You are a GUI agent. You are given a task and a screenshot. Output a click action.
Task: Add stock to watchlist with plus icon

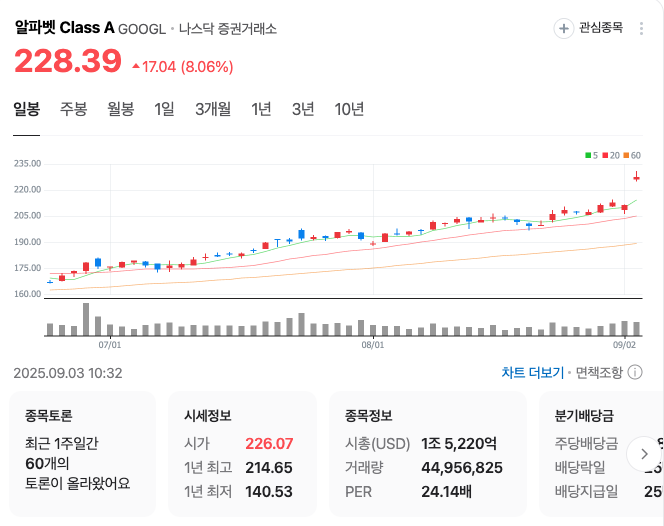(564, 29)
